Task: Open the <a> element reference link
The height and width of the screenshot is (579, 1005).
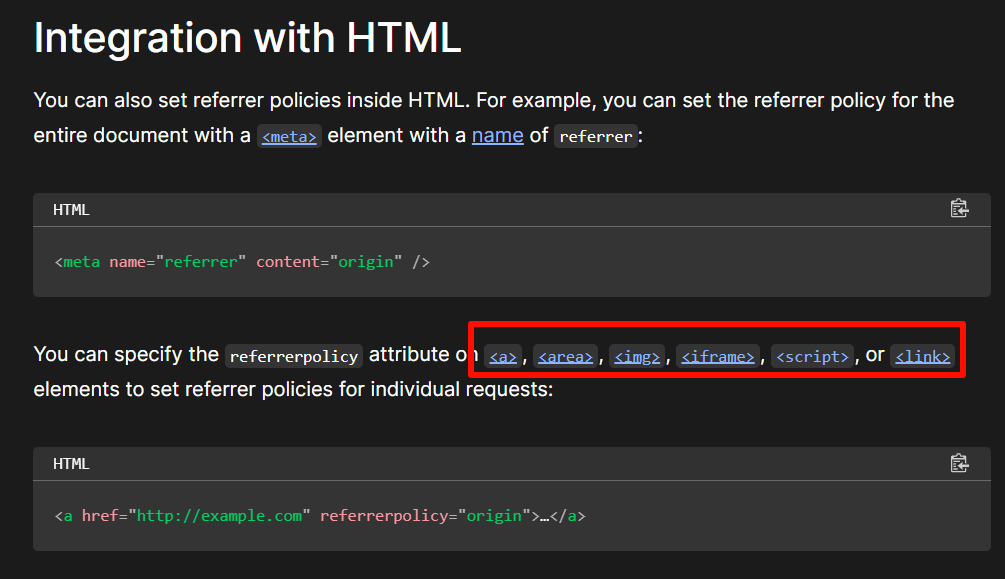Action: coord(503,356)
